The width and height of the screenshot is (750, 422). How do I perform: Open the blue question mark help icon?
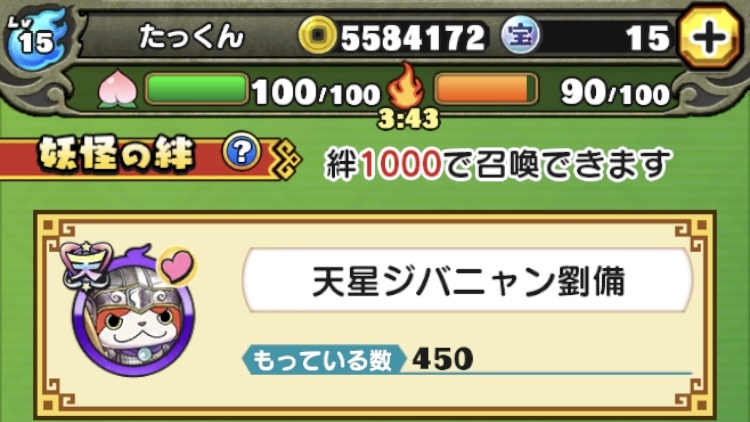(x=242, y=152)
